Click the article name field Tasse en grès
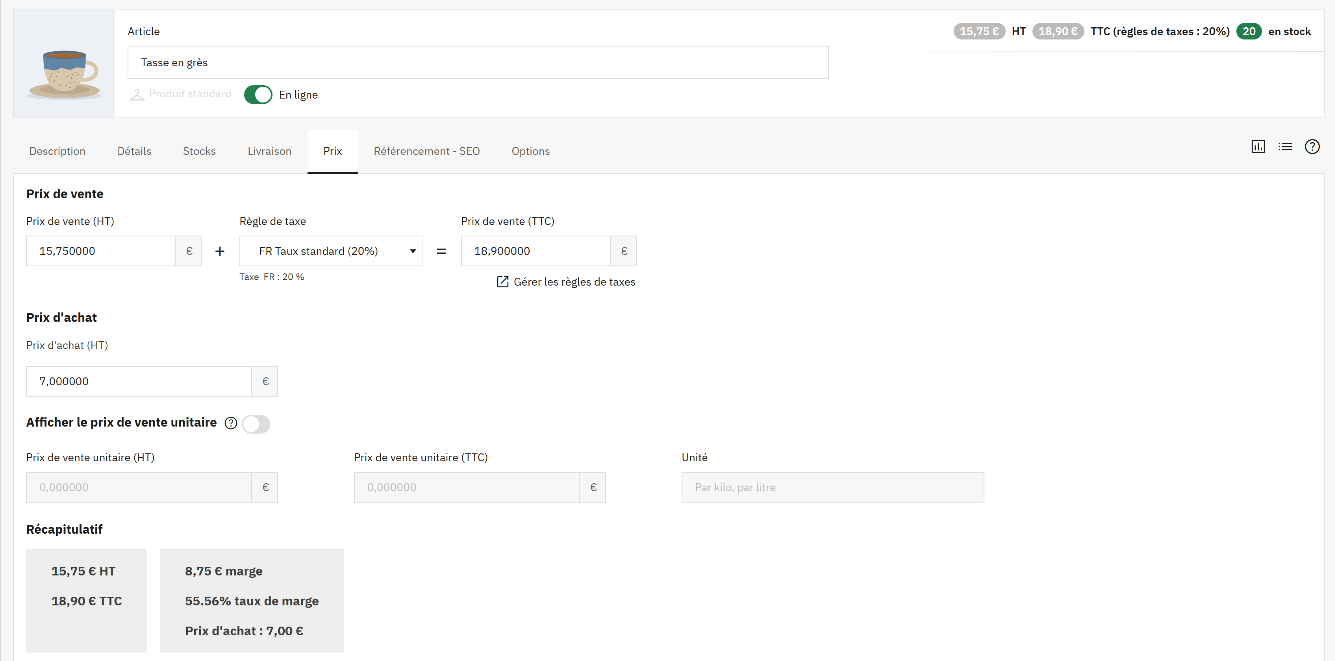This screenshot has height=661, width=1335. [x=478, y=62]
